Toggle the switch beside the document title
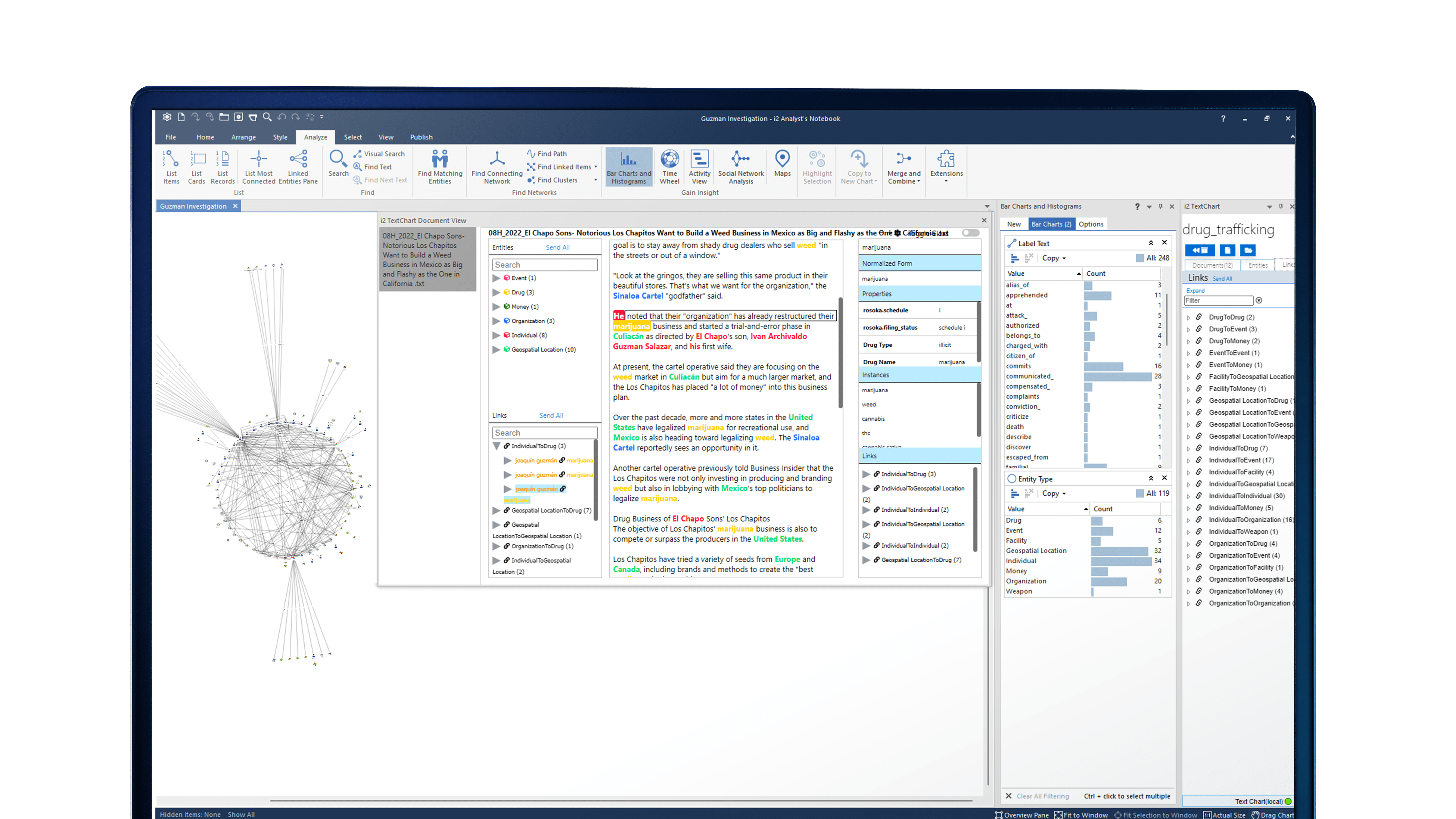The height and width of the screenshot is (819, 1456). [970, 233]
